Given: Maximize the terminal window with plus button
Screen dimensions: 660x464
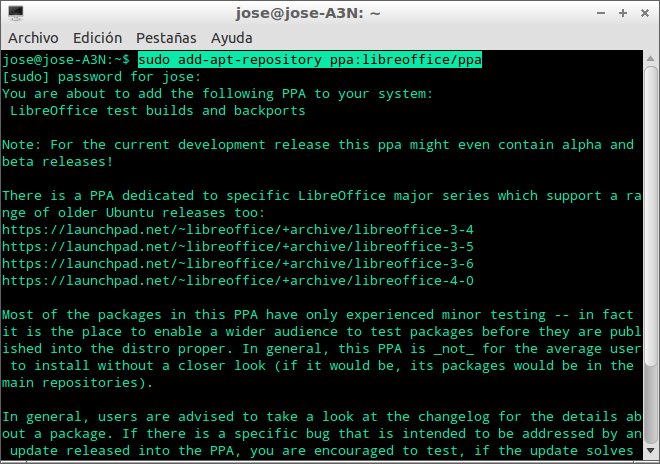Looking at the screenshot, I should (x=623, y=13).
